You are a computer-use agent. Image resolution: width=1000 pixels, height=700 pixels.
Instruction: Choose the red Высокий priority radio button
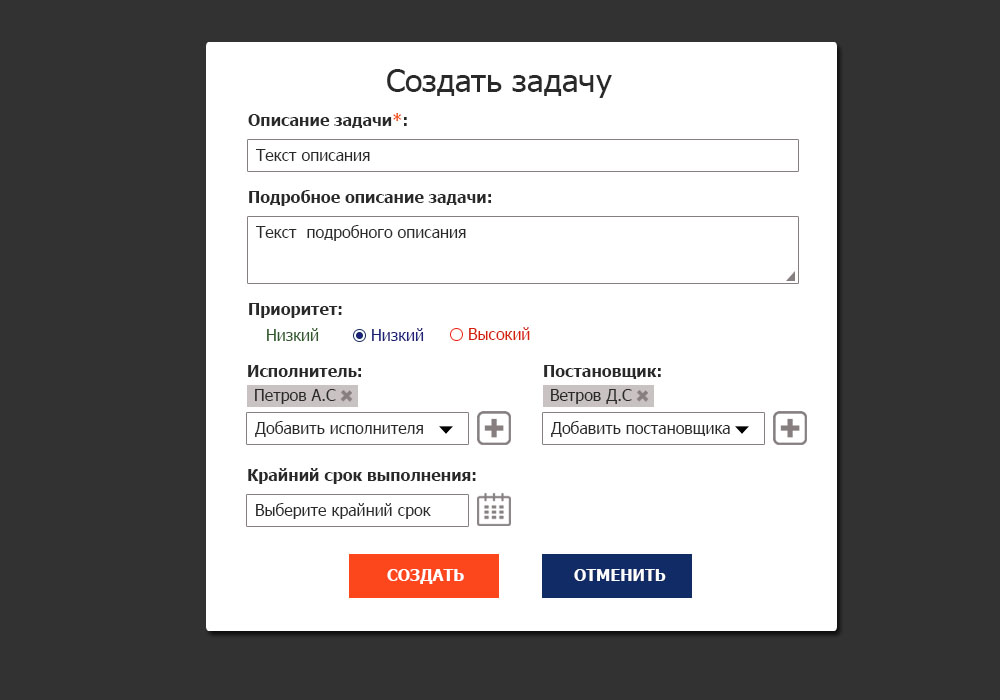coord(457,336)
